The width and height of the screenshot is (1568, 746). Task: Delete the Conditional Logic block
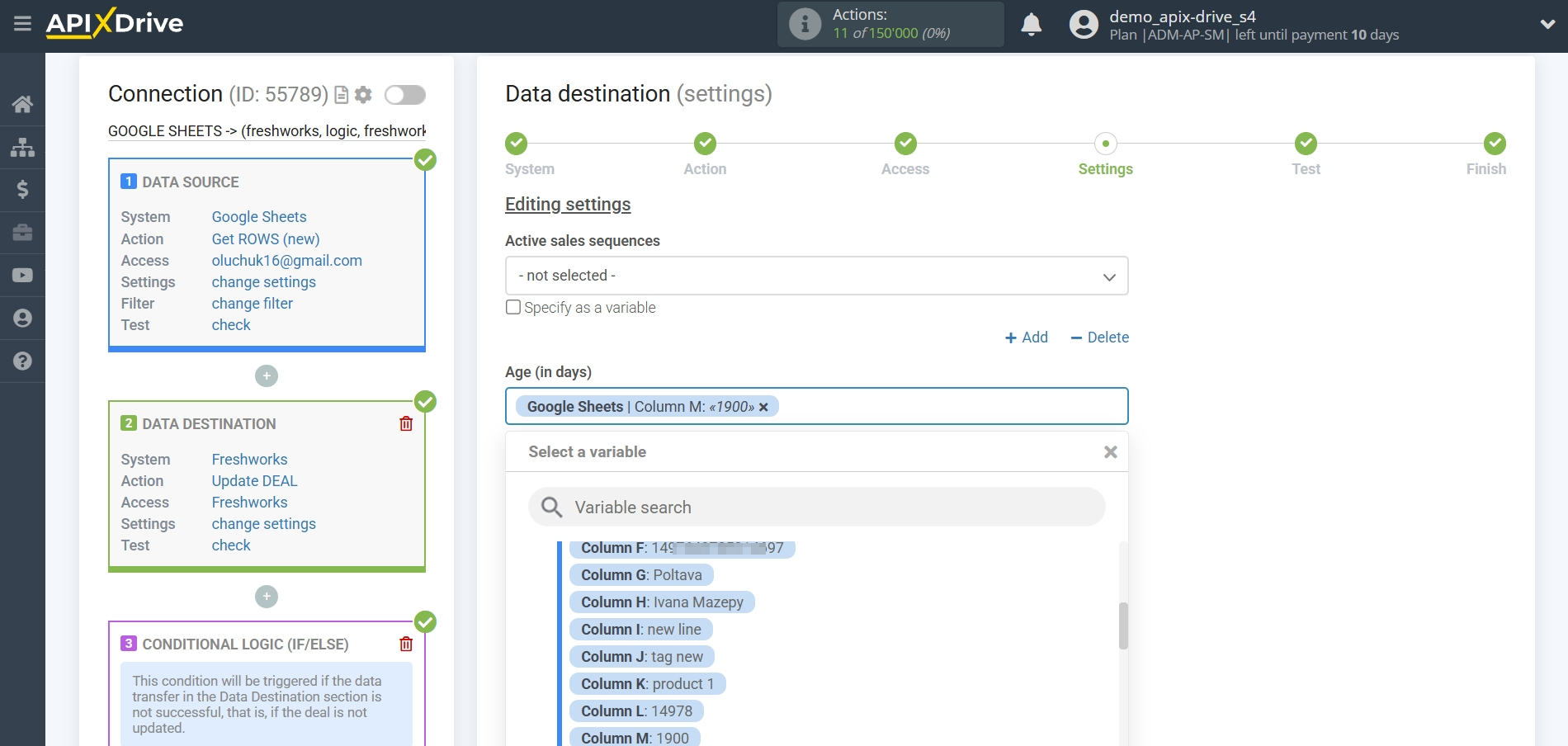(x=406, y=644)
